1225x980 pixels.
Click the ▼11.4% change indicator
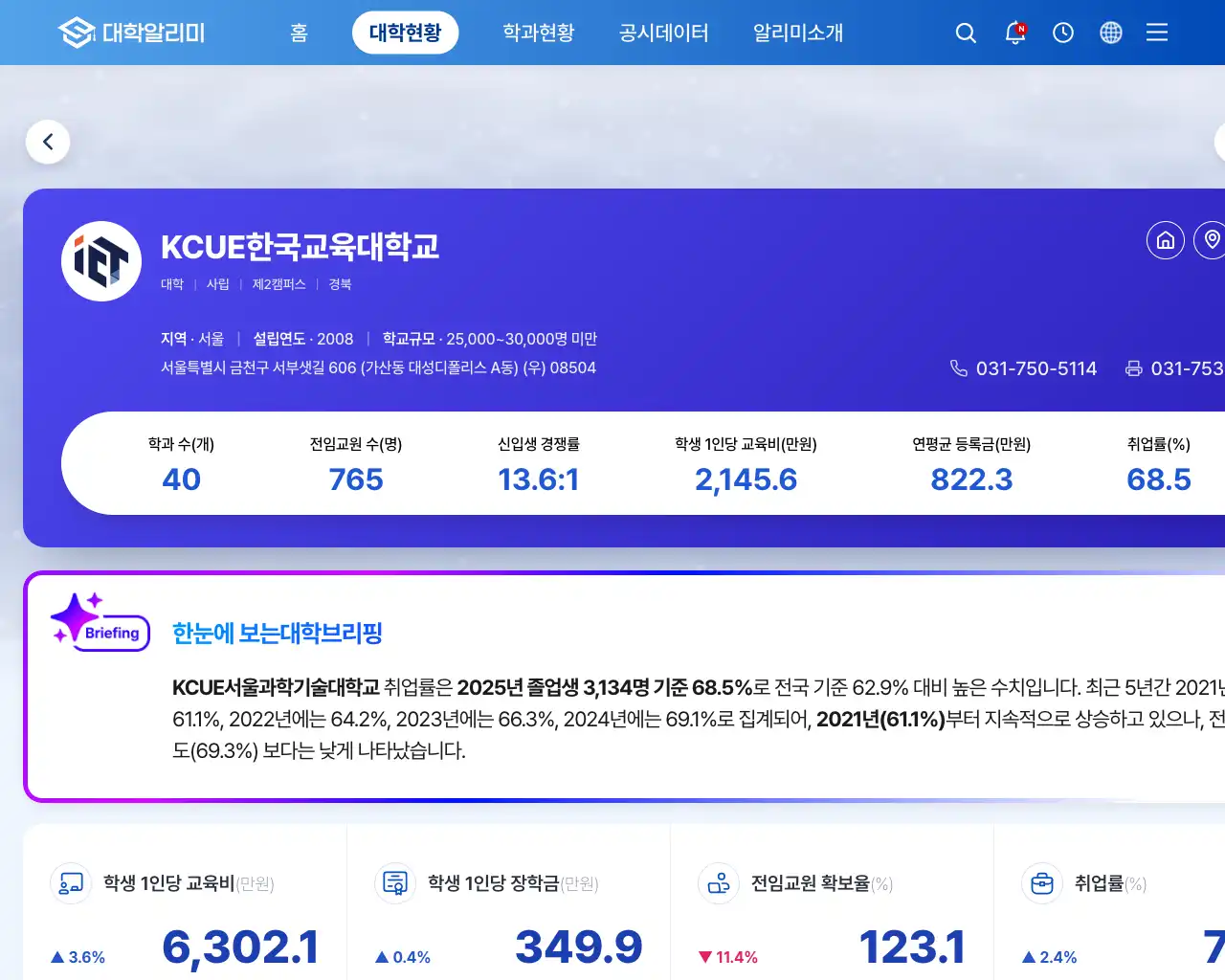pos(728,957)
